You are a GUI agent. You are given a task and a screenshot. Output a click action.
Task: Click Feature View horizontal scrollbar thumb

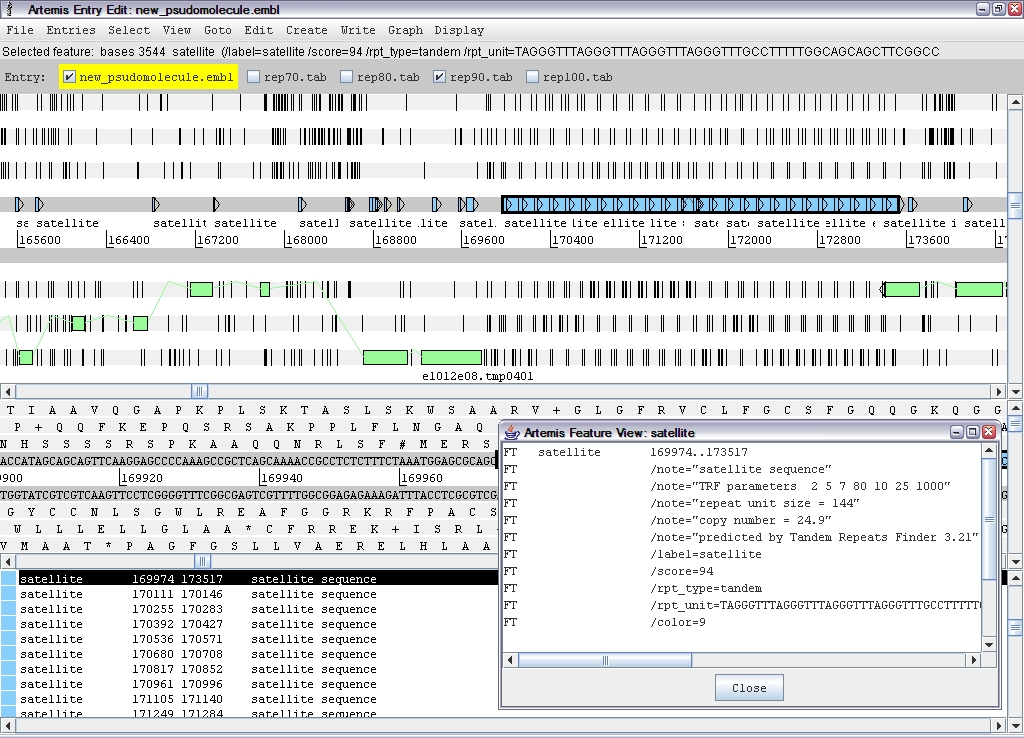point(605,660)
